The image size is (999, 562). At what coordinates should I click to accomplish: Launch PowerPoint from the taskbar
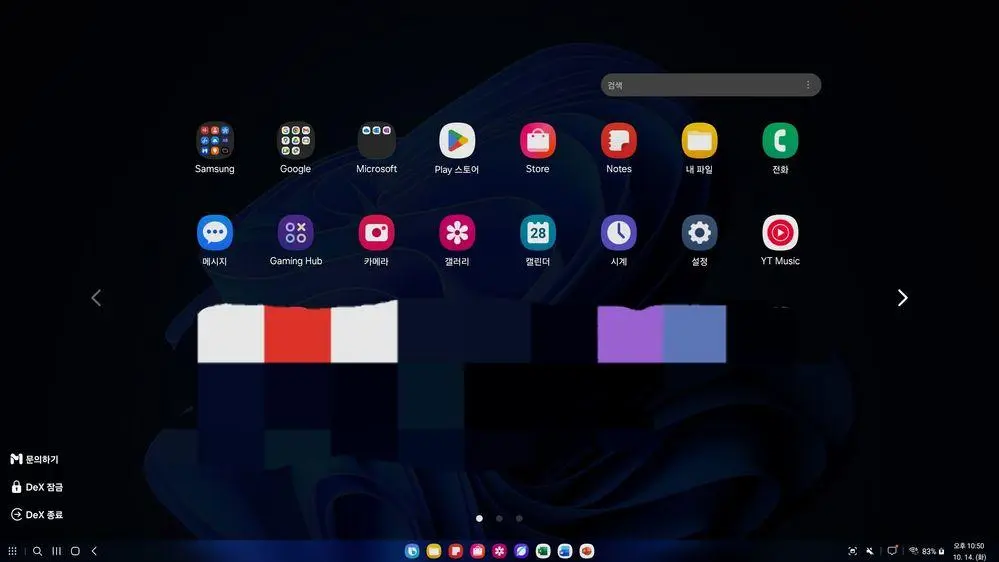coord(587,551)
